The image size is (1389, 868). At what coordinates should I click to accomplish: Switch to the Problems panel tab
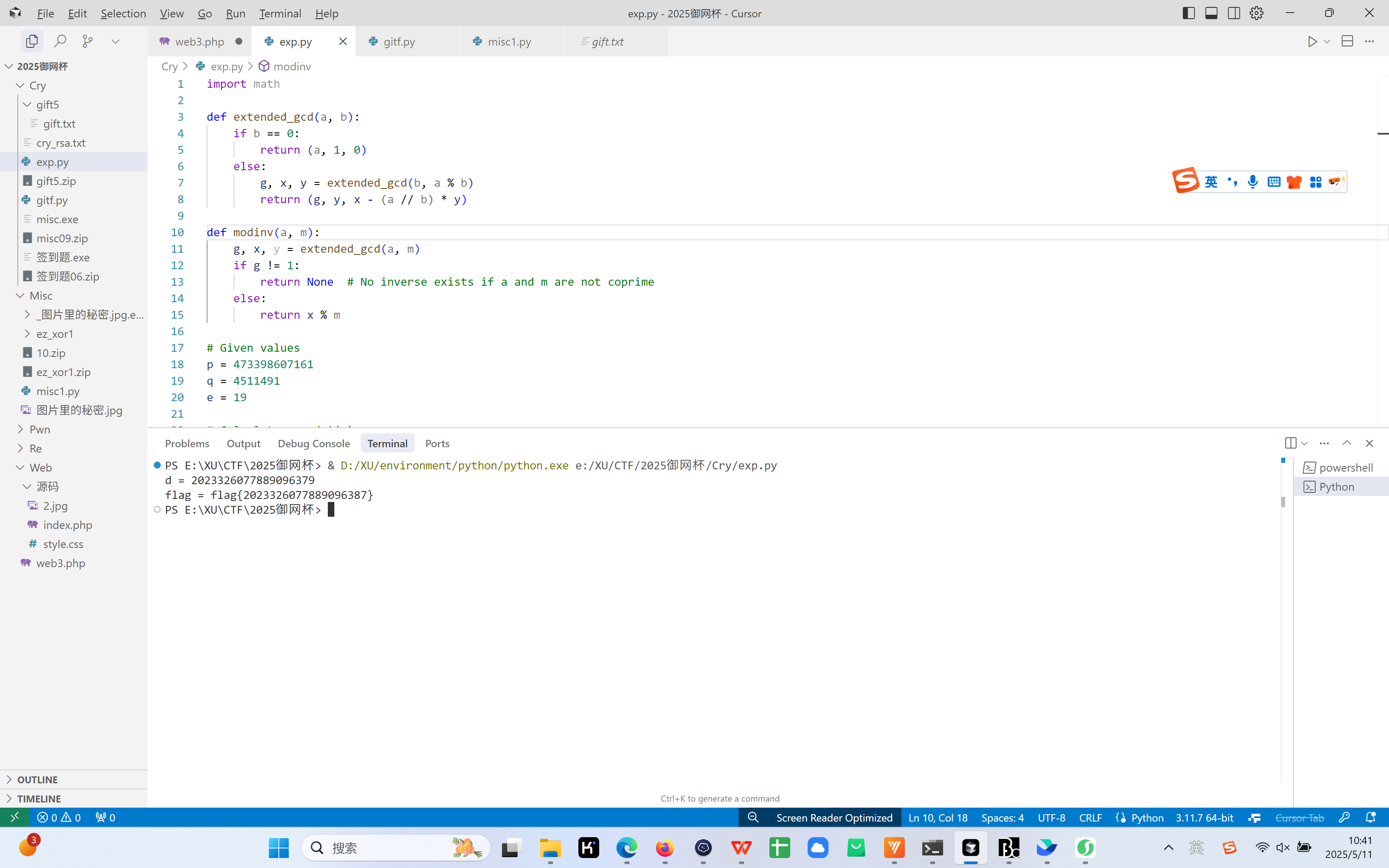pos(187,443)
